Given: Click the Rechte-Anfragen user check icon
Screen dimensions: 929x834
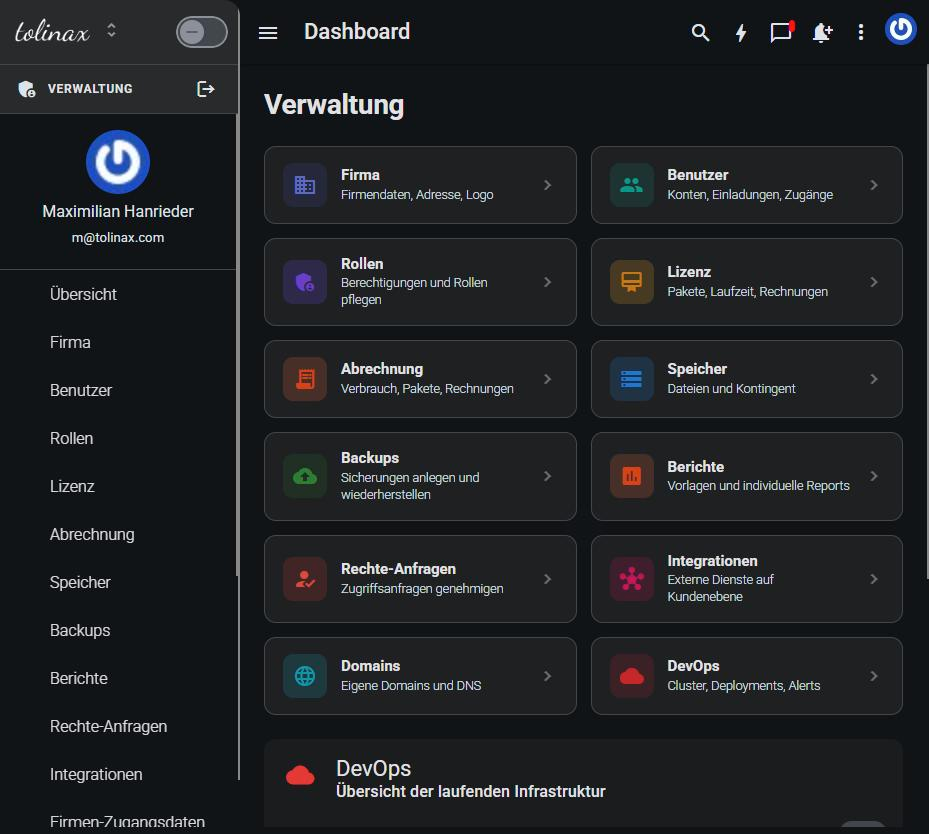Looking at the screenshot, I should 305,579.
